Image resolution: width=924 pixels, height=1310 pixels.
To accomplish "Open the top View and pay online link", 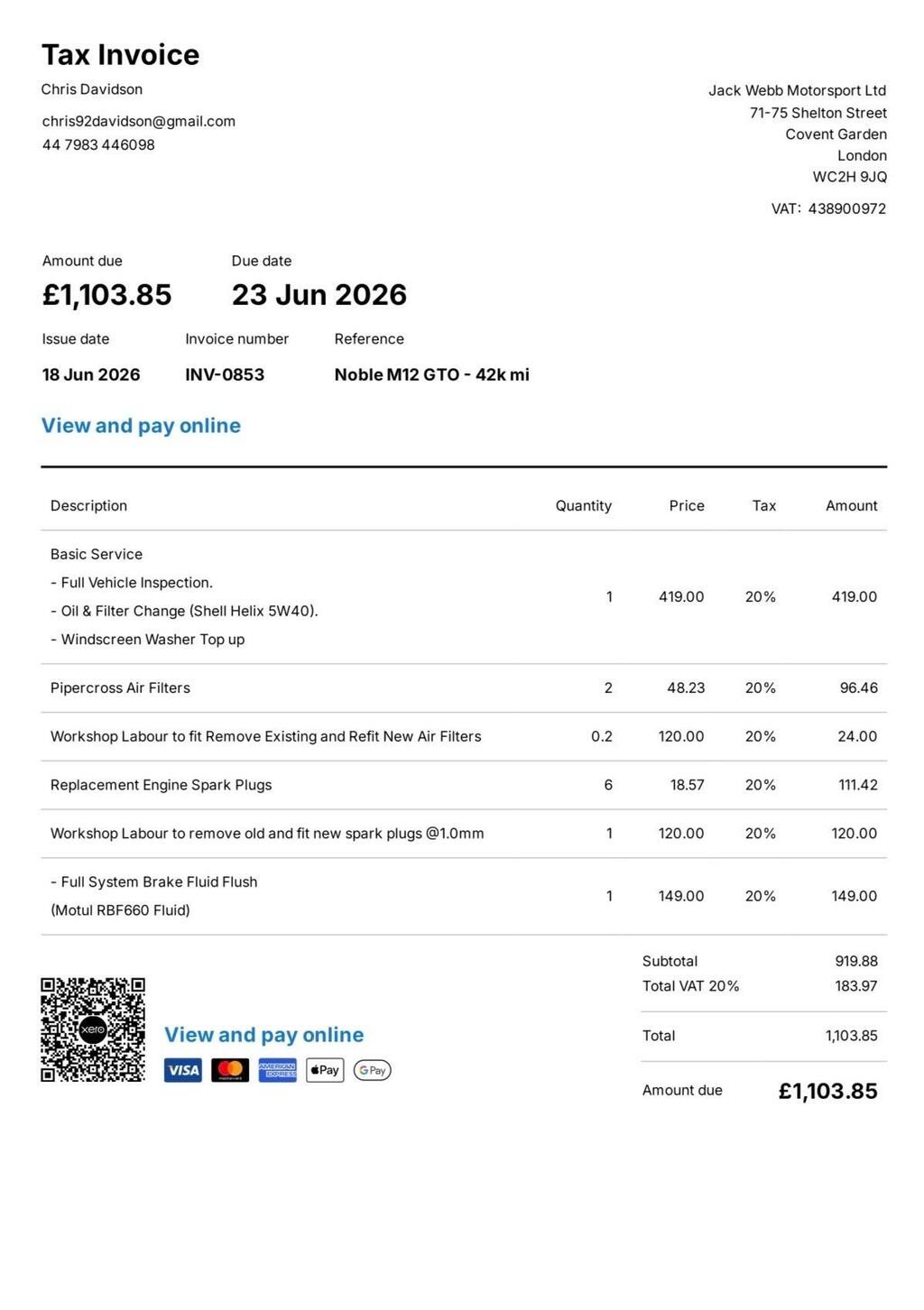I will tap(141, 426).
